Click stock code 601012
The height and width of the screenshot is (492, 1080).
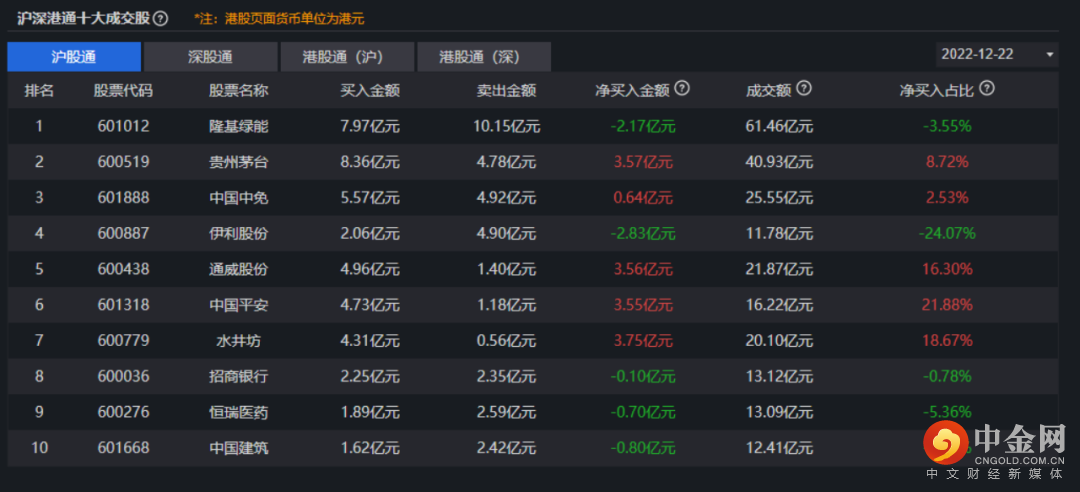click(x=123, y=126)
